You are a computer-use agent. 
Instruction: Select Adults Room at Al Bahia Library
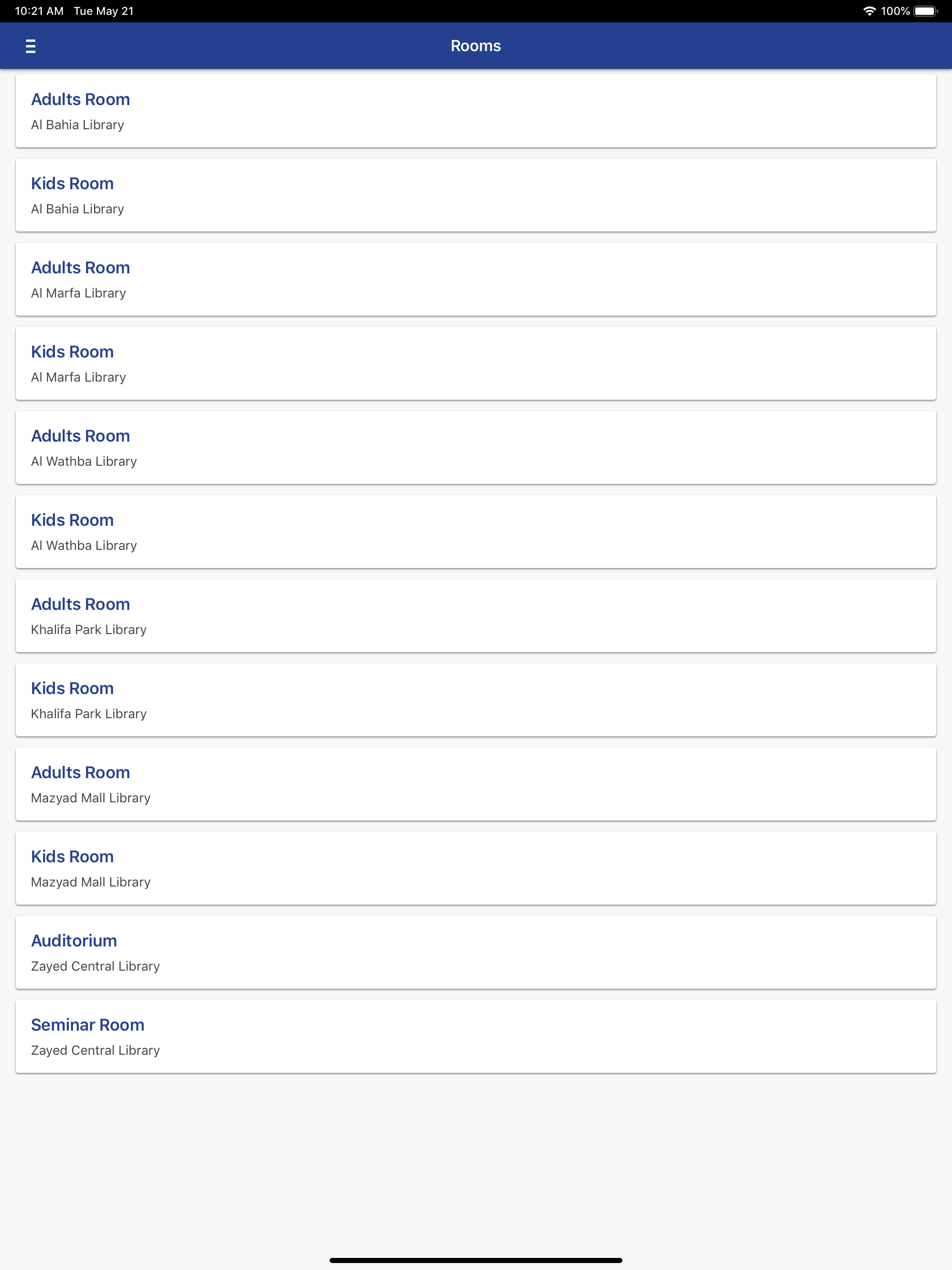tap(476, 111)
